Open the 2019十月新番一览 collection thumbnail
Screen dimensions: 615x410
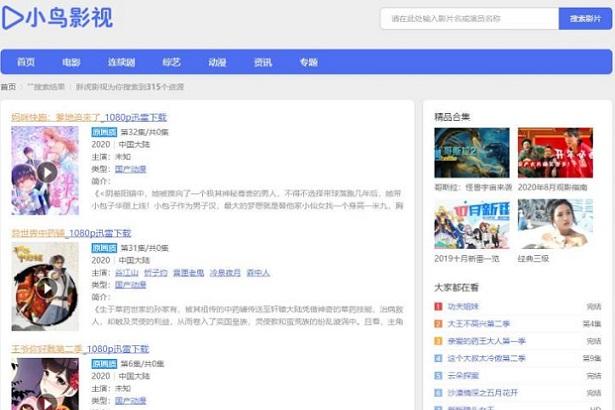coord(472,224)
